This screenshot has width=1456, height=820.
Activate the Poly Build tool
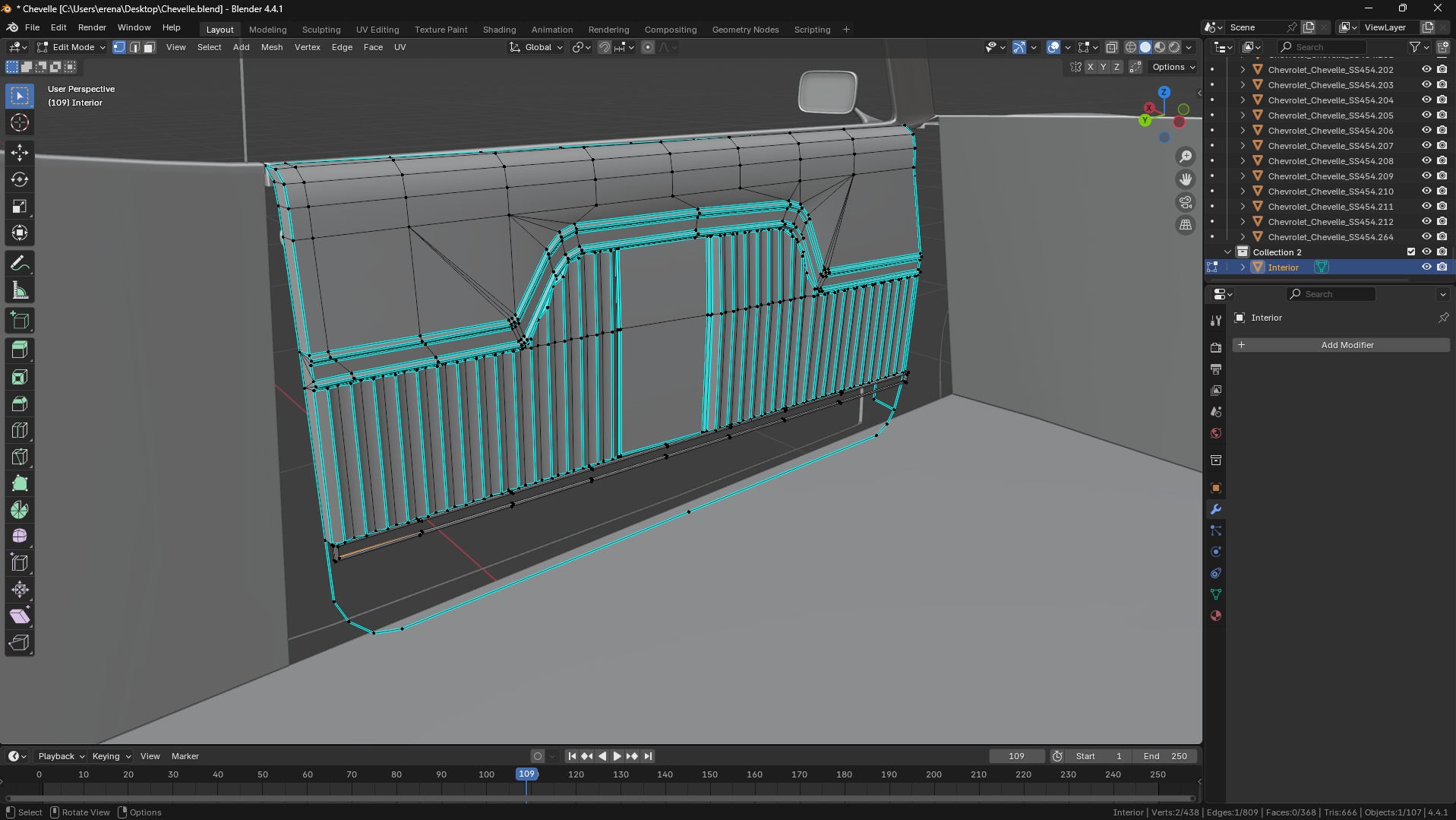click(x=20, y=483)
